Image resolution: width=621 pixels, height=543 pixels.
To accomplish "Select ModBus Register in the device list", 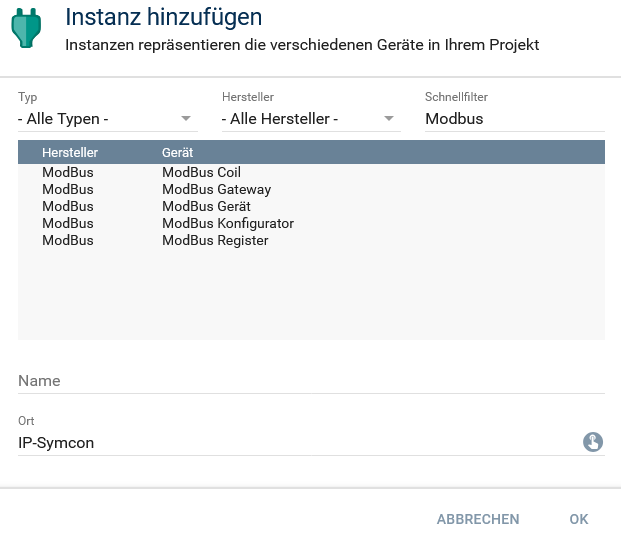I will click(215, 240).
